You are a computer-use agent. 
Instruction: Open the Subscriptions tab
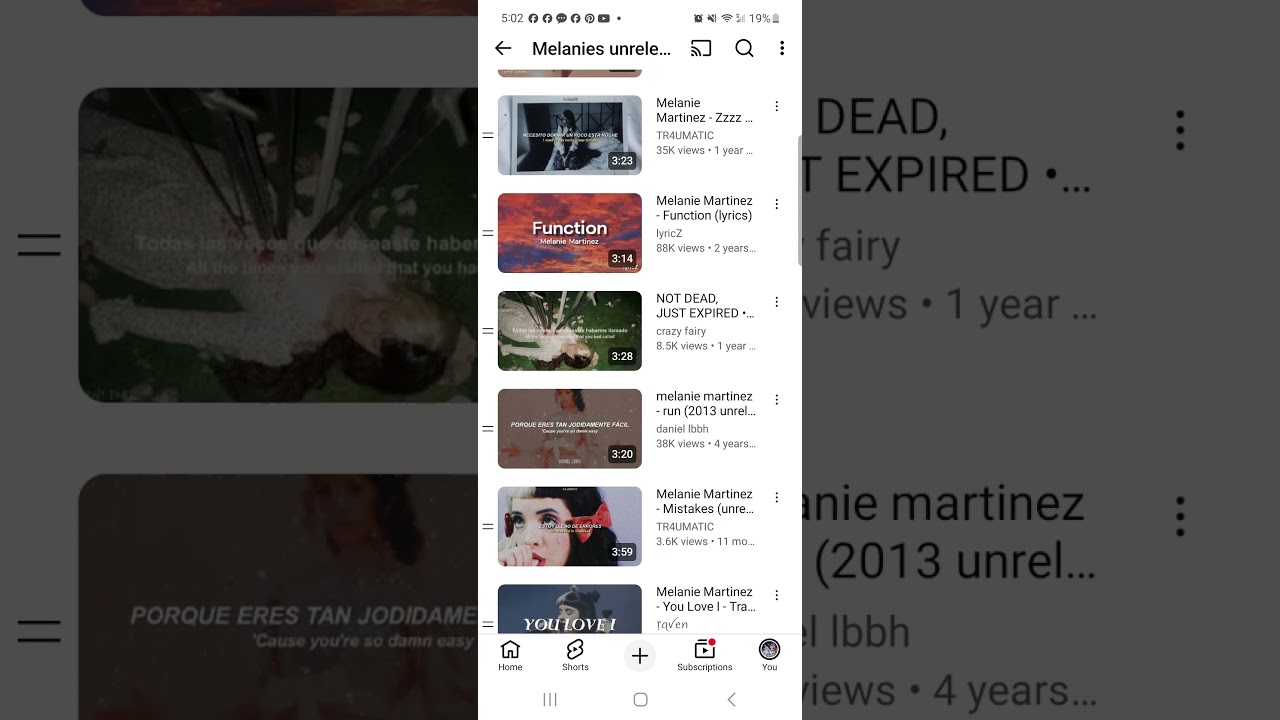pyautogui.click(x=705, y=656)
